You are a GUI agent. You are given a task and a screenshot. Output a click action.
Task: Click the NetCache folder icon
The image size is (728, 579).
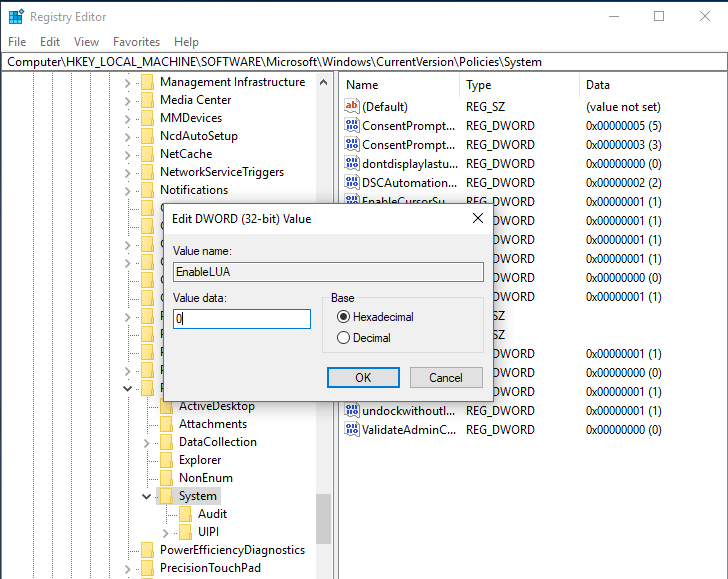pyautogui.click(x=148, y=154)
